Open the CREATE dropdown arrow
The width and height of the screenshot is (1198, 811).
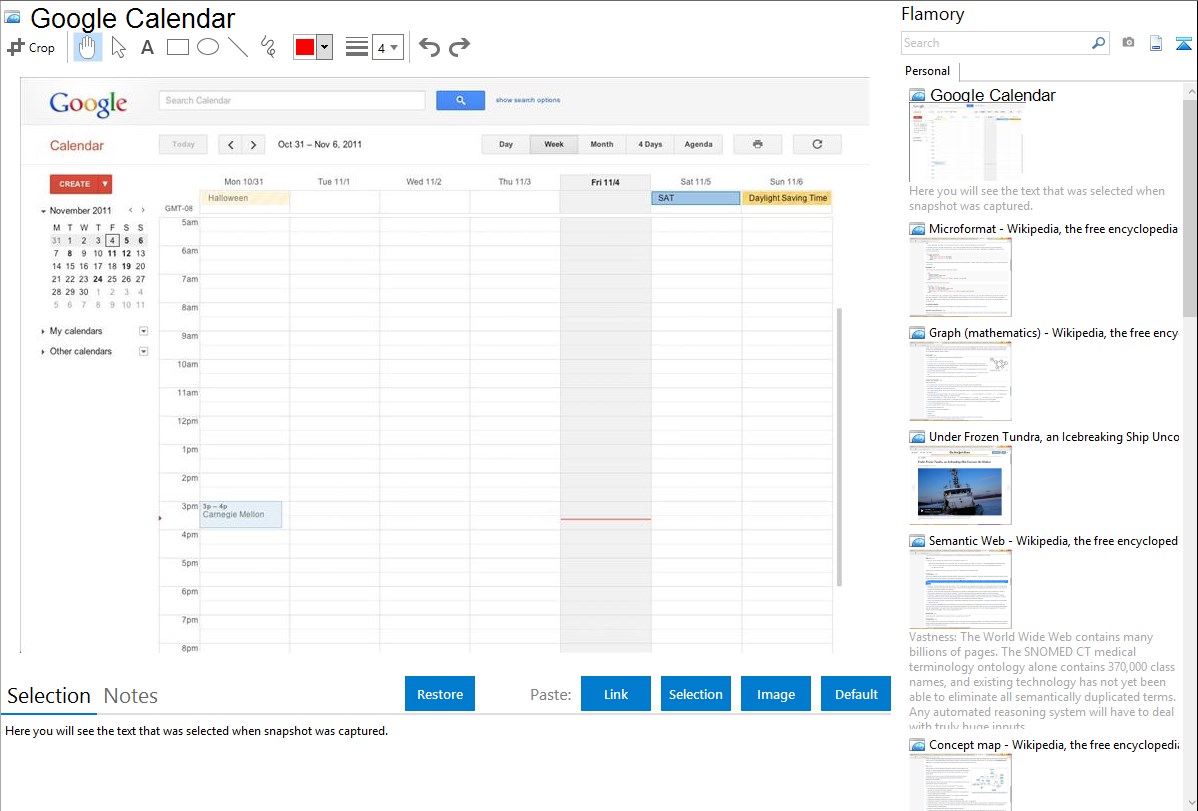pyautogui.click(x=105, y=184)
